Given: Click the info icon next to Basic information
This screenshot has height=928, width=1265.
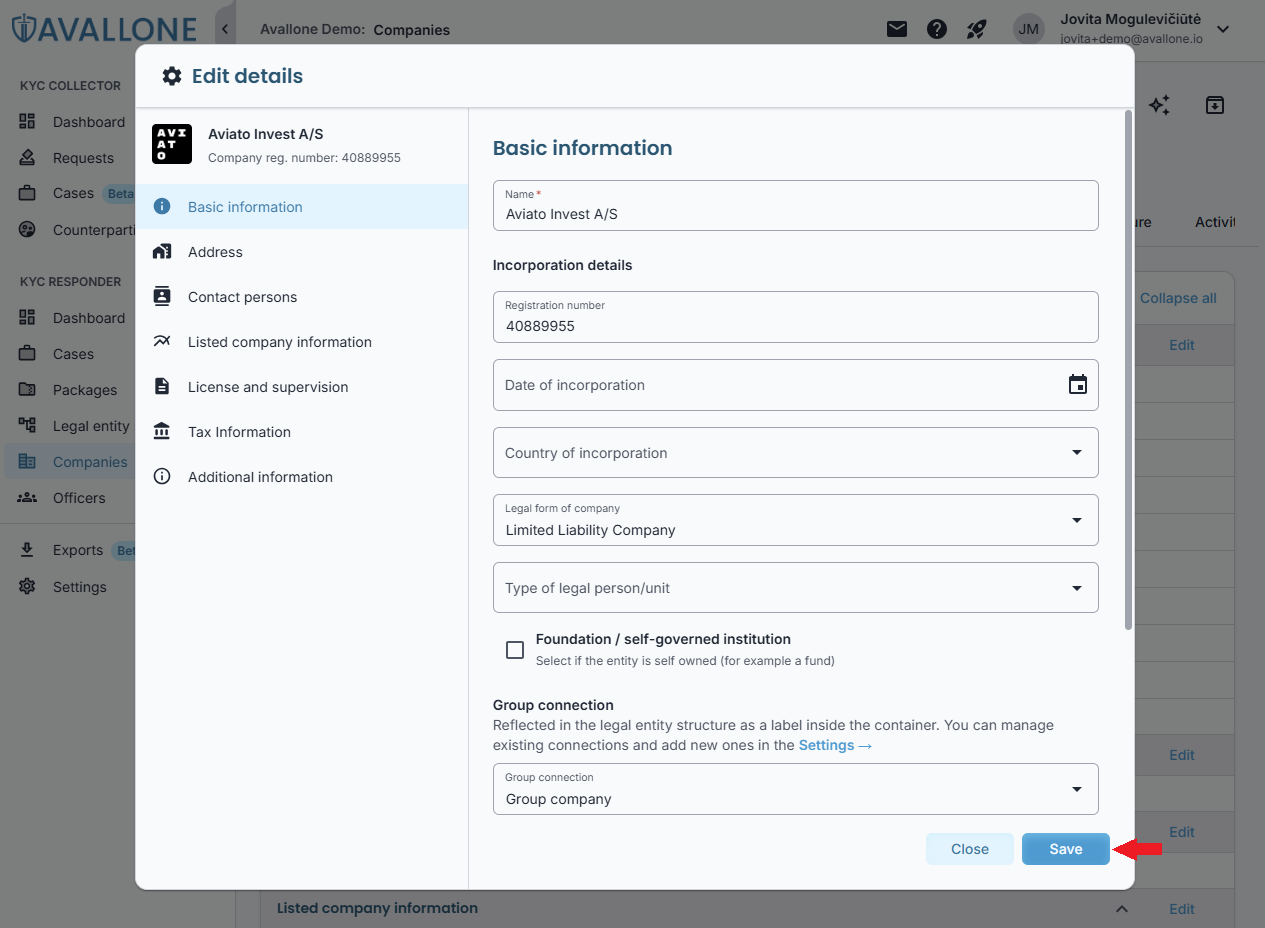Looking at the screenshot, I should click(162, 207).
